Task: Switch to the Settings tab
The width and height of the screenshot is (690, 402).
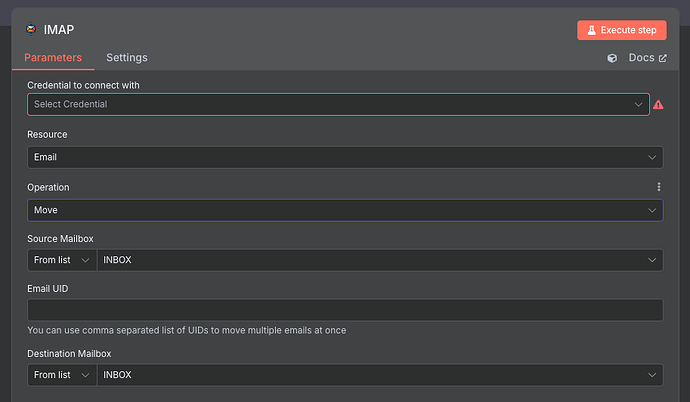Action: pos(127,58)
